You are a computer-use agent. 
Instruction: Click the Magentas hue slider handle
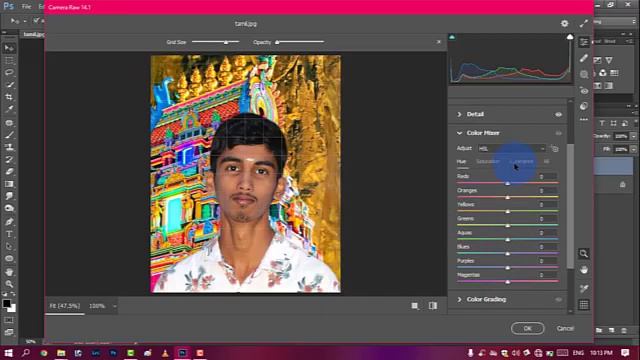[x=508, y=282]
